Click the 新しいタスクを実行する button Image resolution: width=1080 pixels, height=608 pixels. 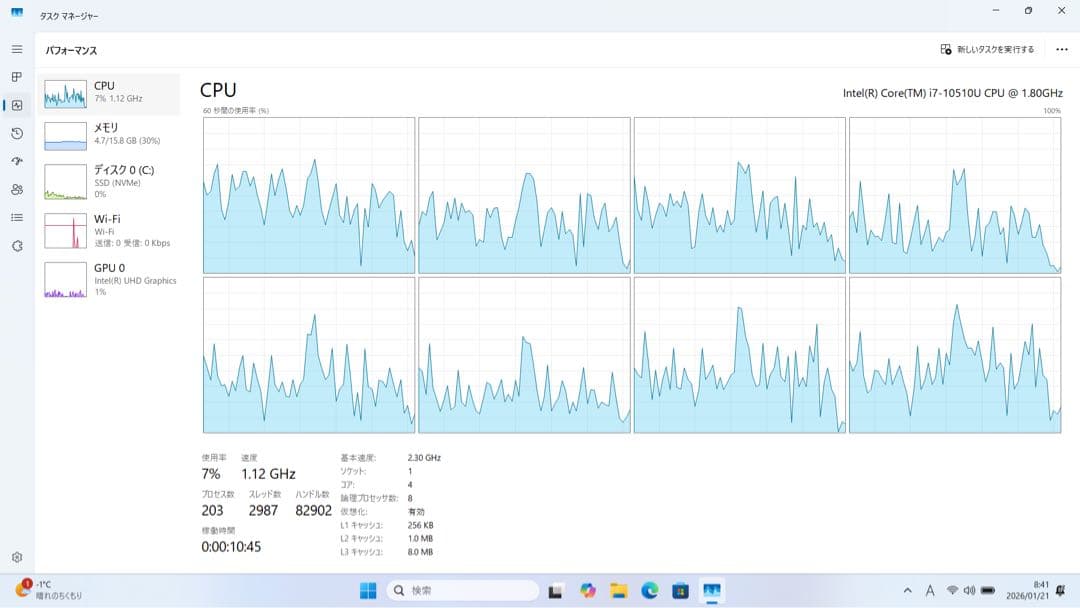point(990,48)
